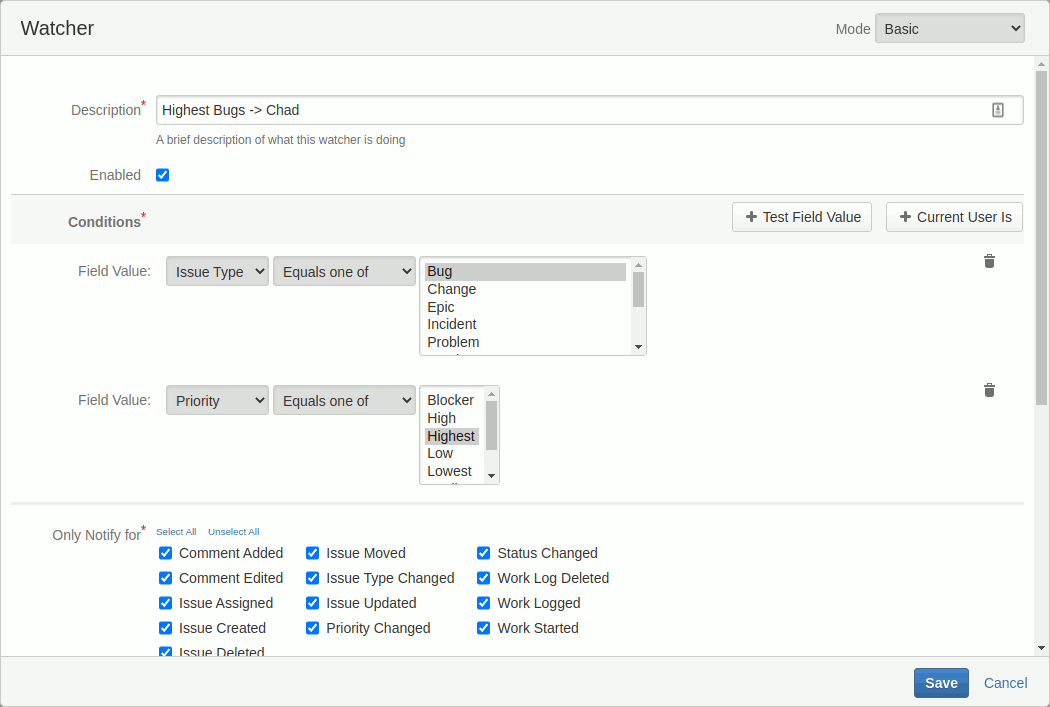Image resolution: width=1050 pixels, height=707 pixels.
Task: Delete the Priority condition row
Action: tap(989, 390)
